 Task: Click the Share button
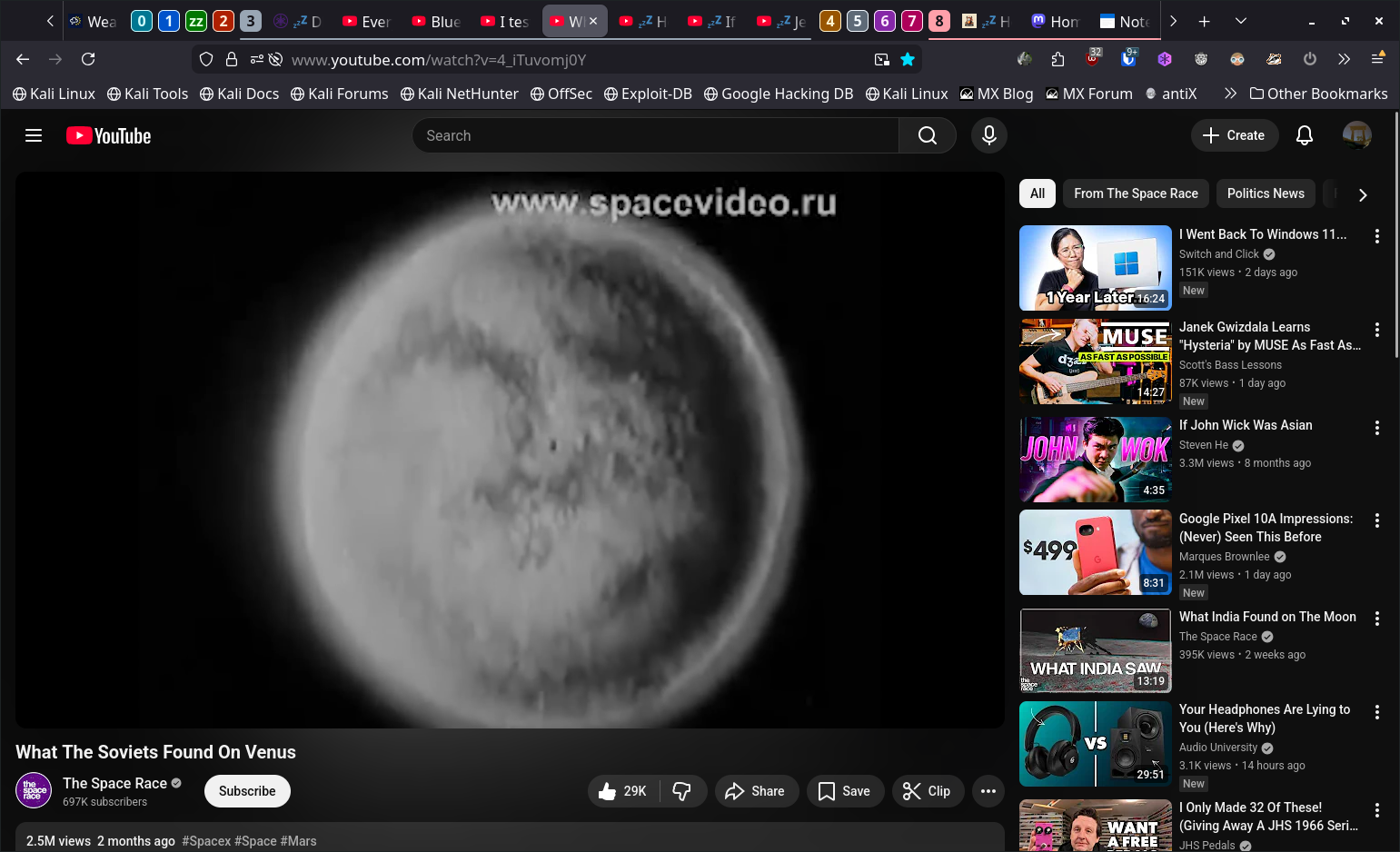pos(755,791)
